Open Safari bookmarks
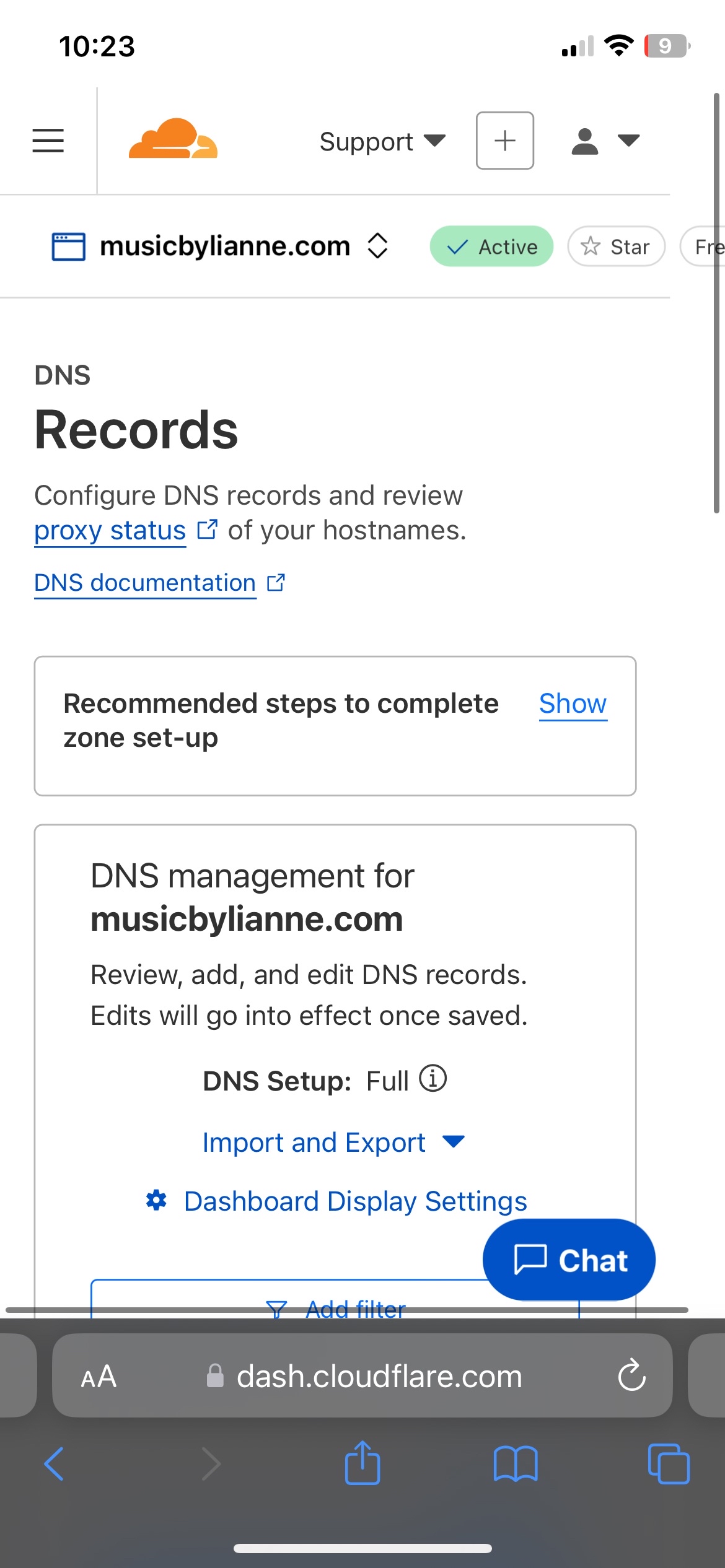 tap(516, 1463)
